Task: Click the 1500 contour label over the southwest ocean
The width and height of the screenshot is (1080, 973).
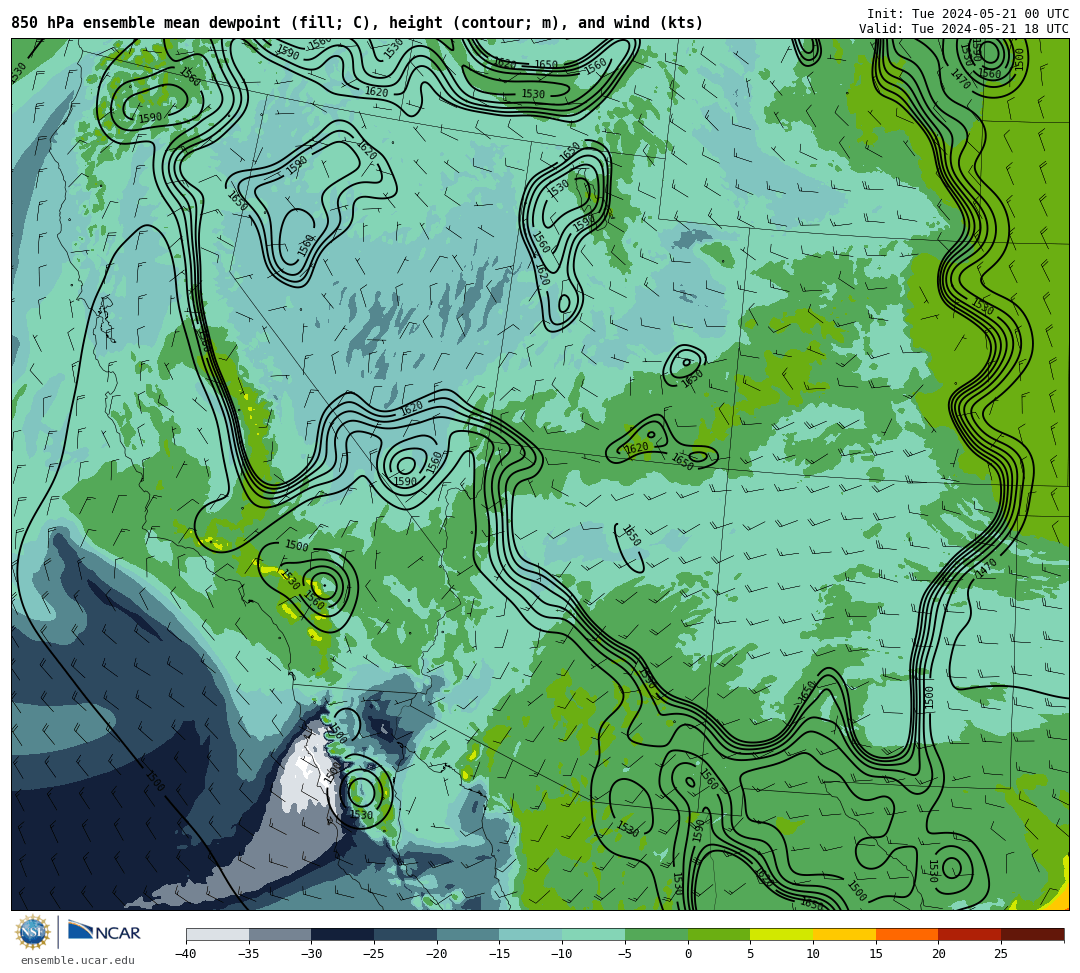Action: (155, 780)
